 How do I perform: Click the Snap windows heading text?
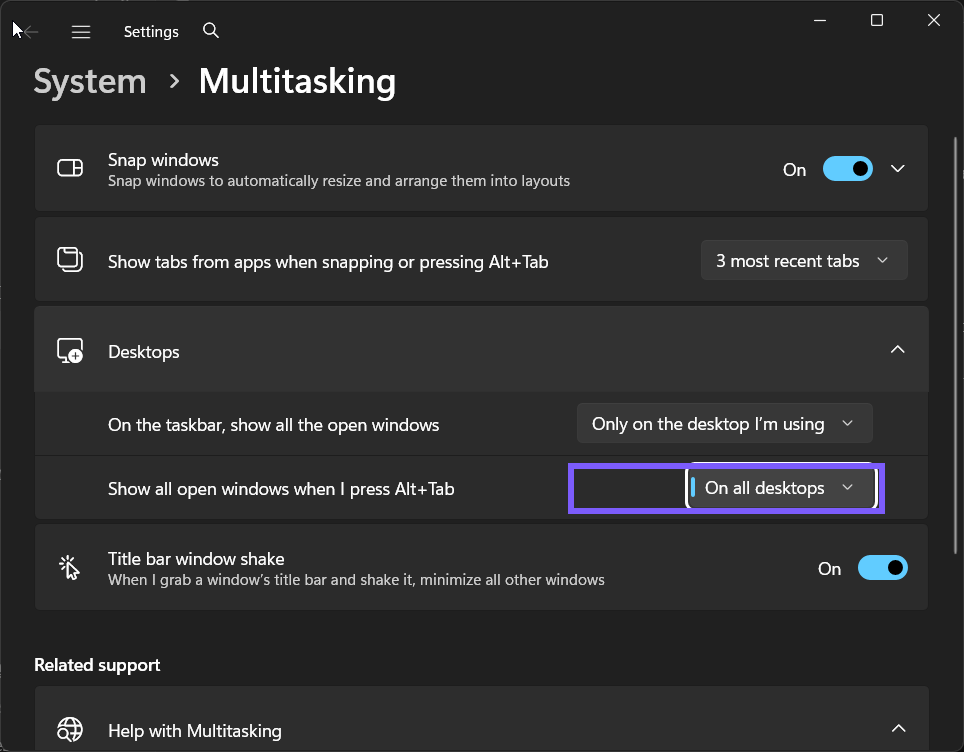pyautogui.click(x=163, y=160)
